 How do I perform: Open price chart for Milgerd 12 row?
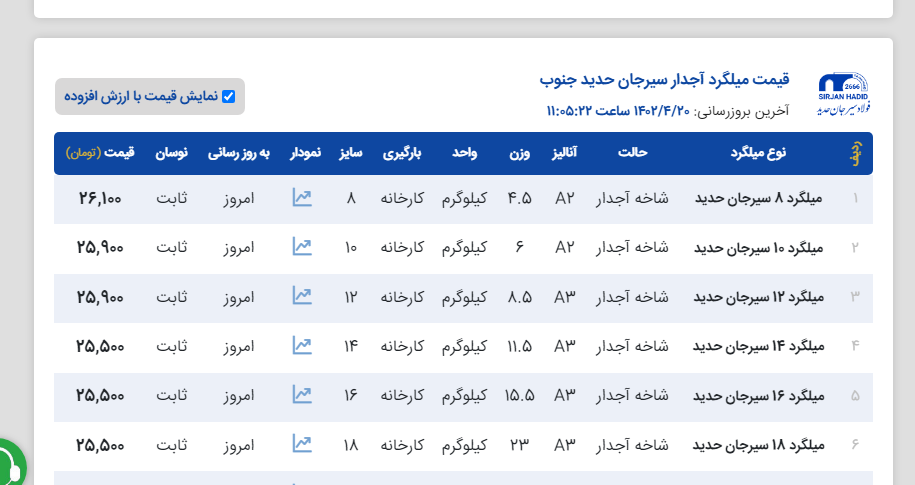tap(302, 296)
